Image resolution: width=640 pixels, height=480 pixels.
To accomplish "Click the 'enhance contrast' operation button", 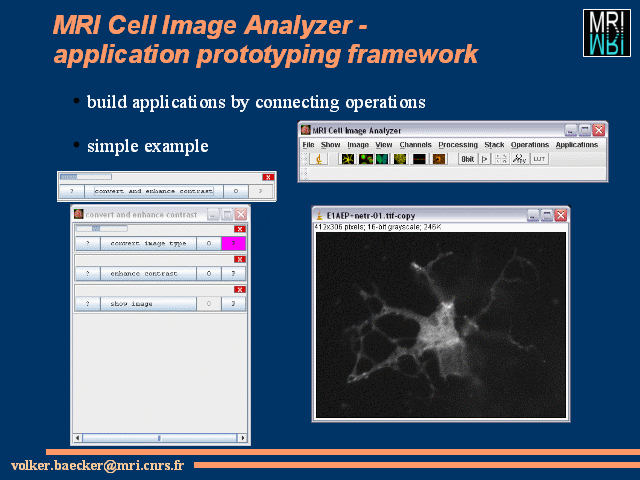I will [148, 273].
